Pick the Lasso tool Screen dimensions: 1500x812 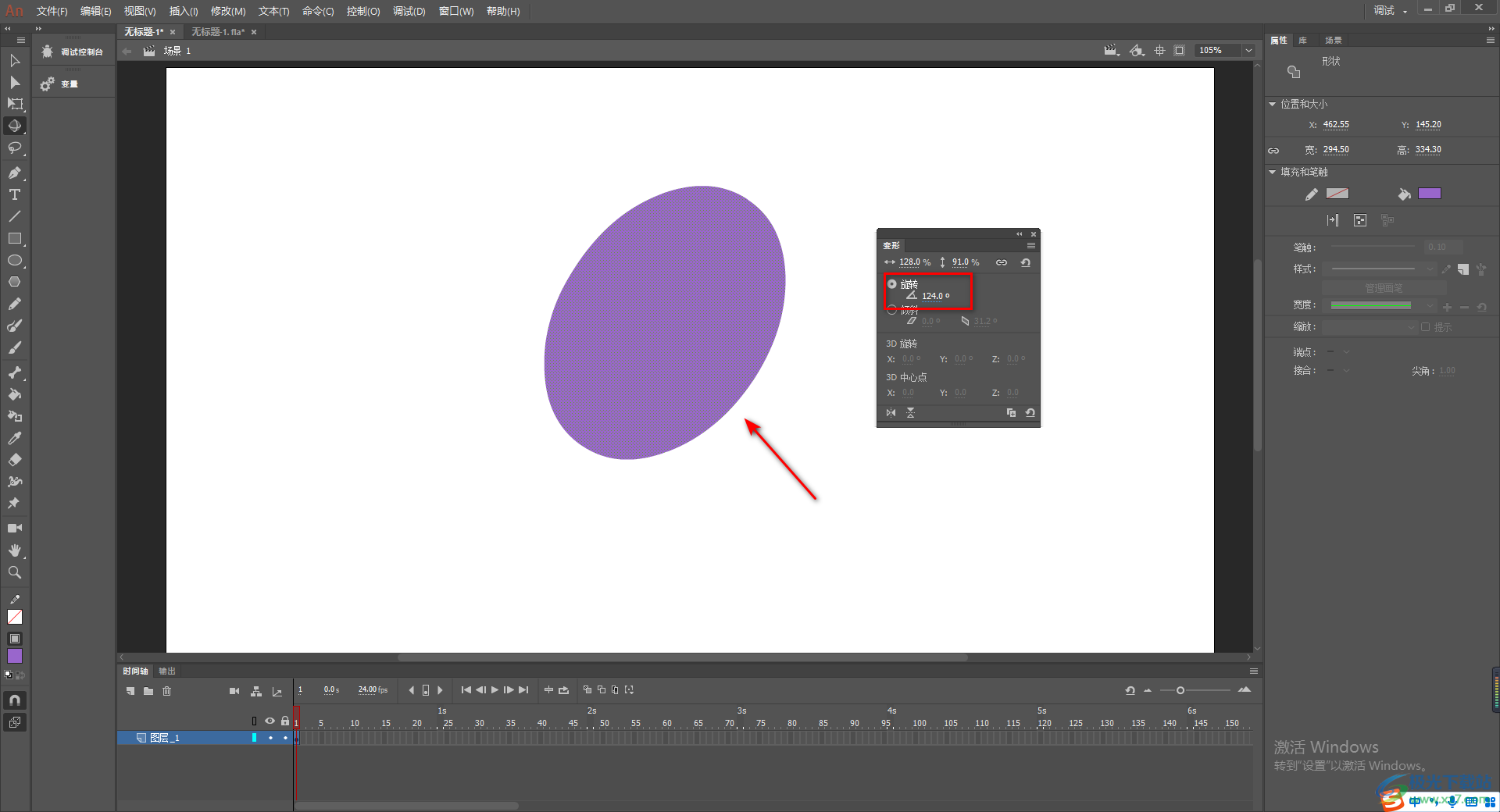pyautogui.click(x=15, y=148)
